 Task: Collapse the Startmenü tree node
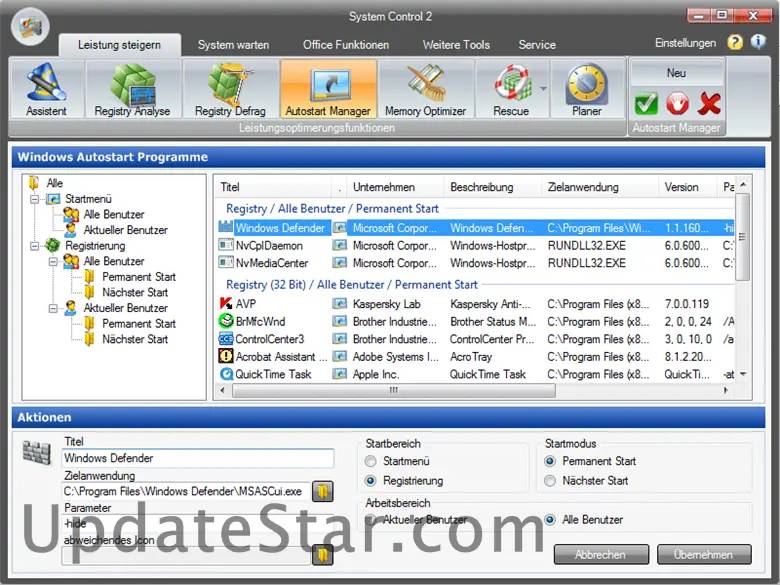point(34,199)
